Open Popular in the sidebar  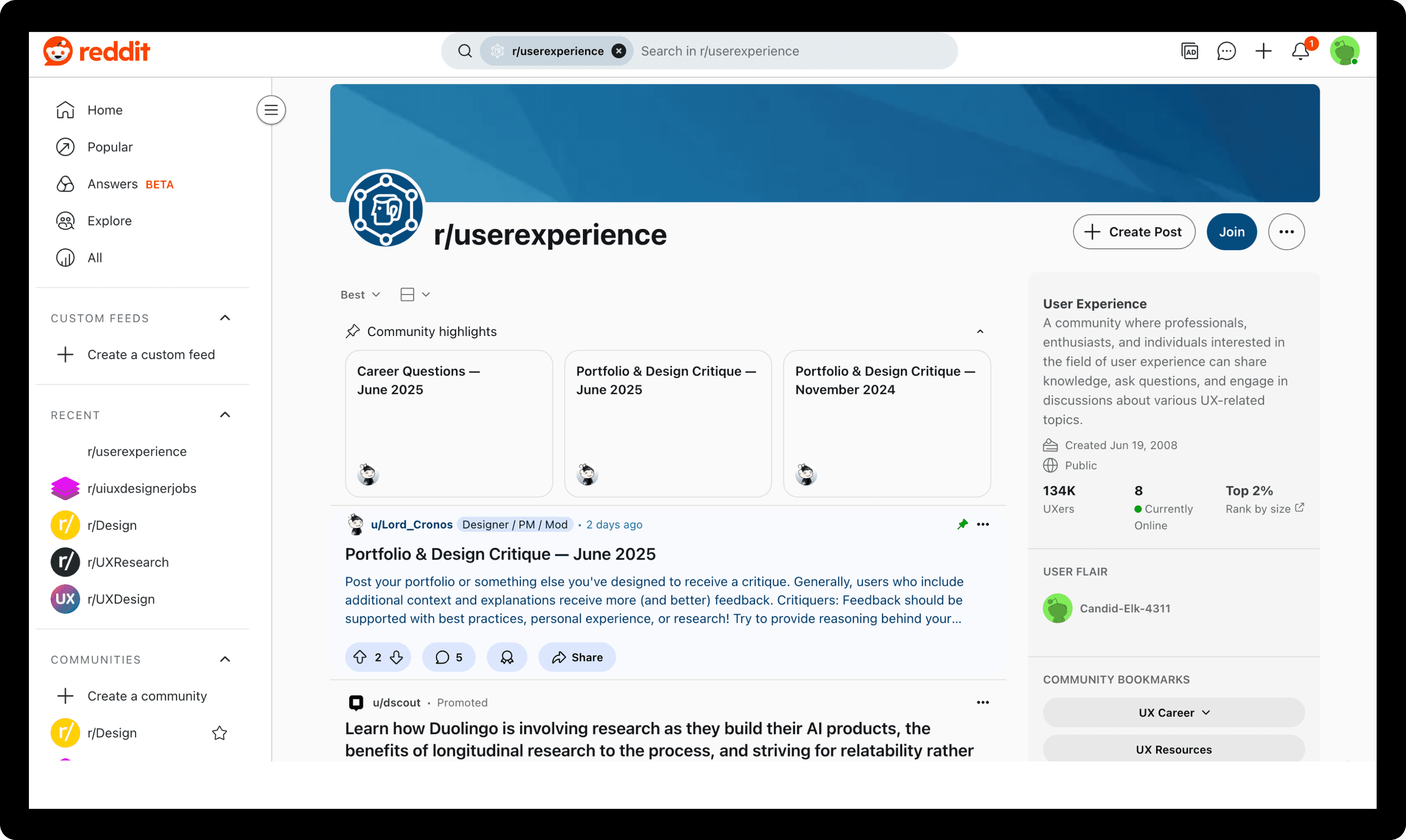[143, 147]
